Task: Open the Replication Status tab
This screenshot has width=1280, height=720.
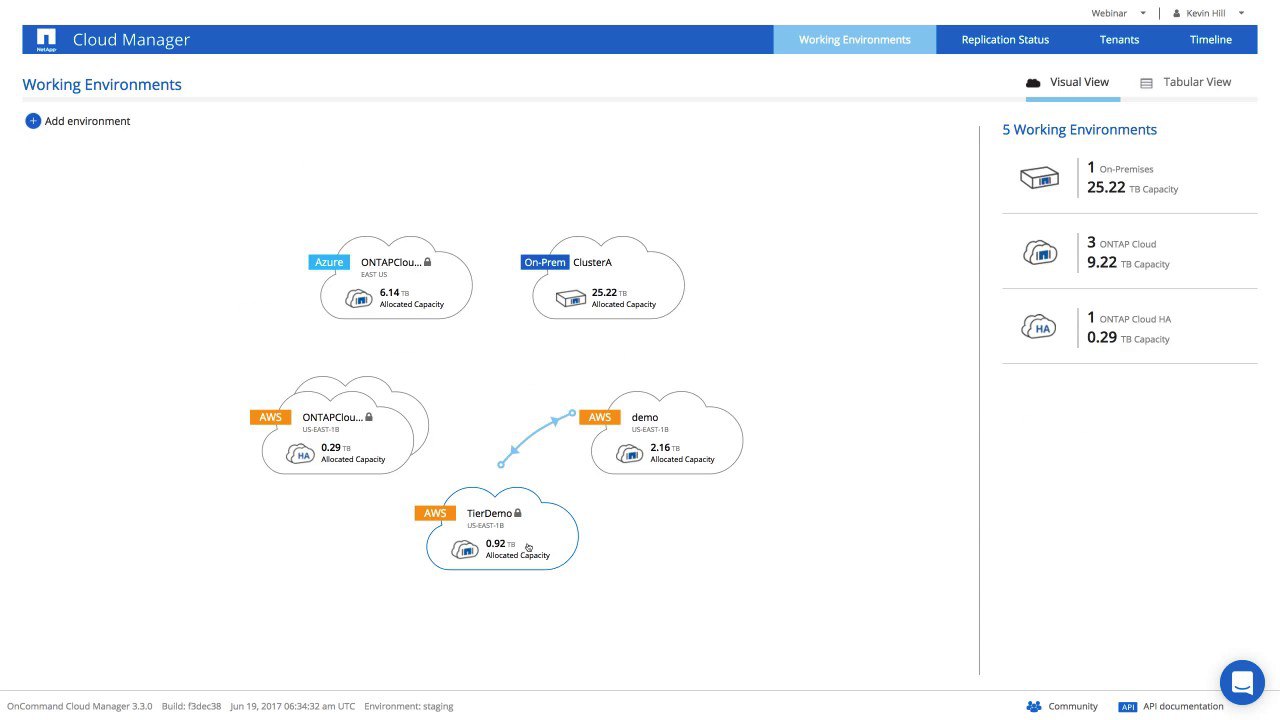Action: click(x=1005, y=40)
